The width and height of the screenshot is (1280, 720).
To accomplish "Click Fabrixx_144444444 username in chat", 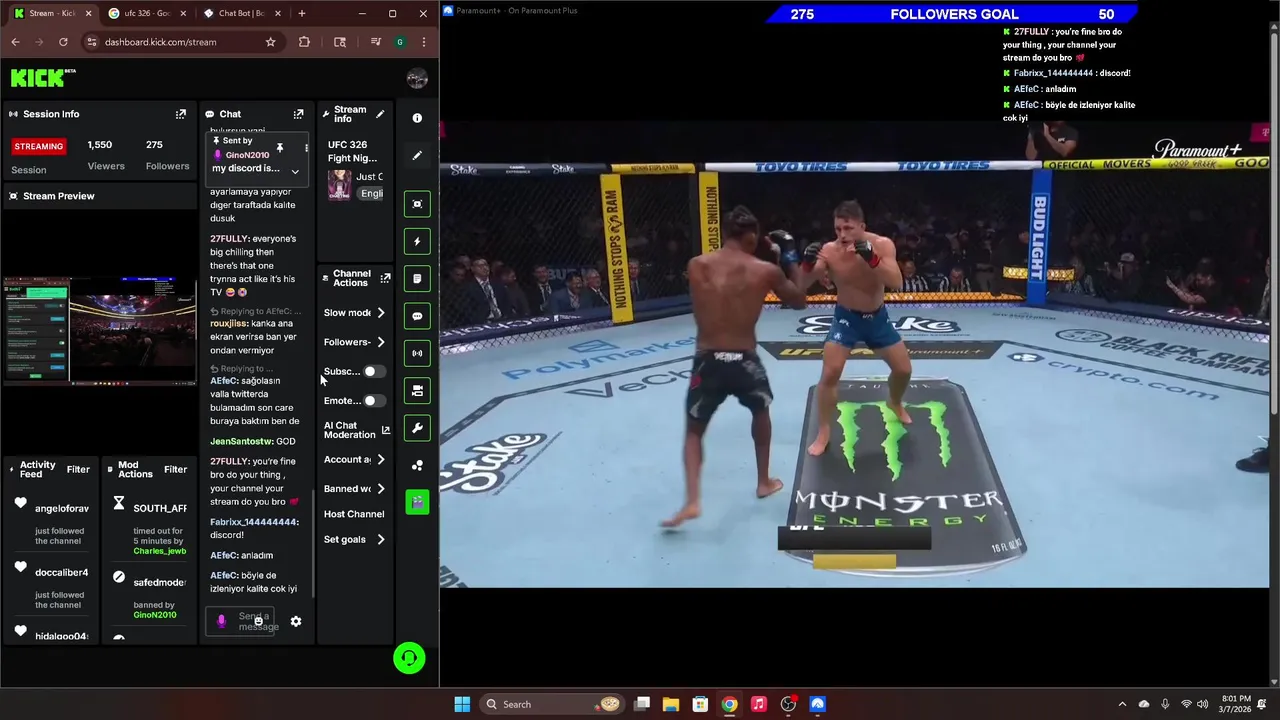I will point(254,522).
